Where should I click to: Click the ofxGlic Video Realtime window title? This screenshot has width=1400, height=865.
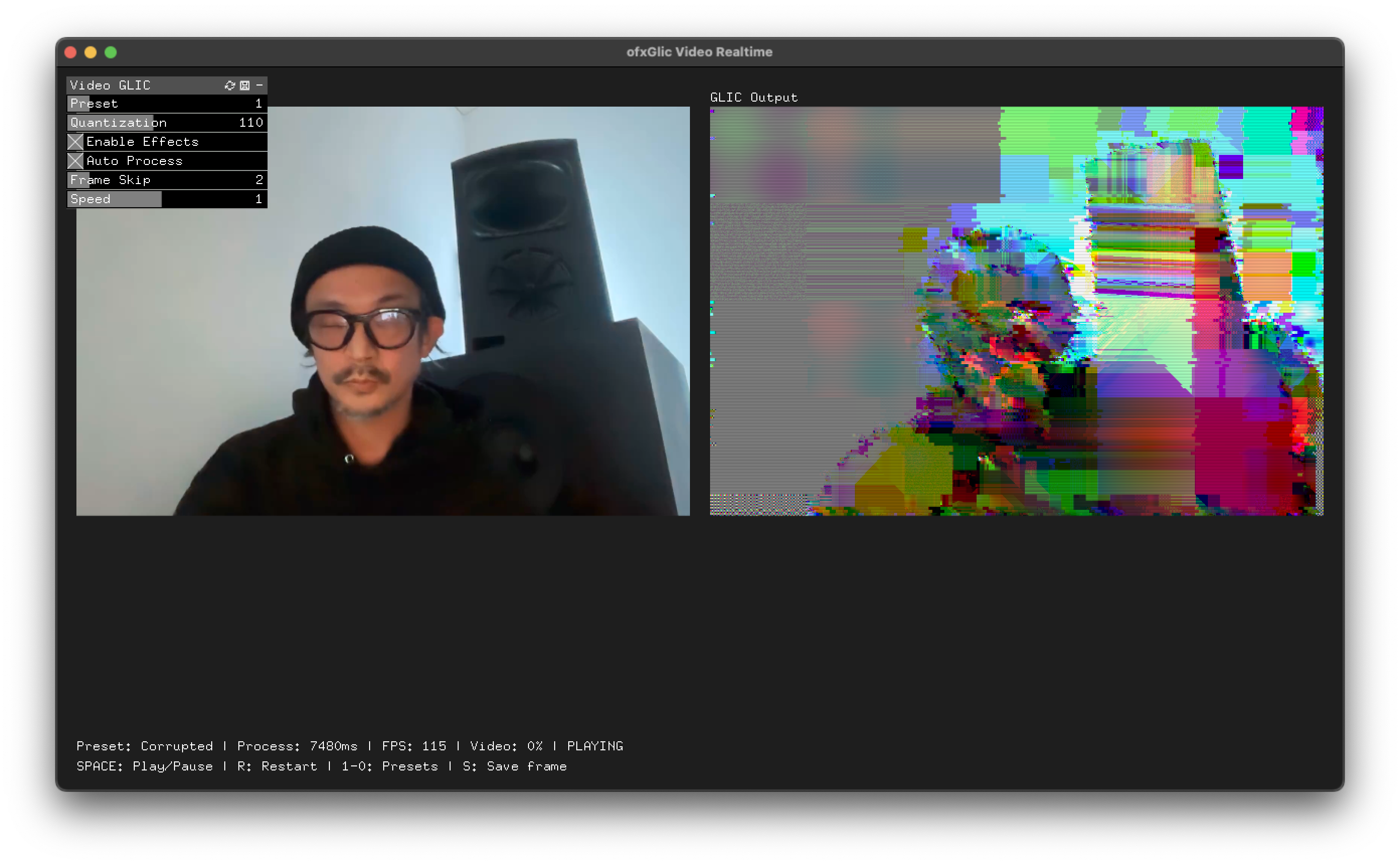click(699, 52)
